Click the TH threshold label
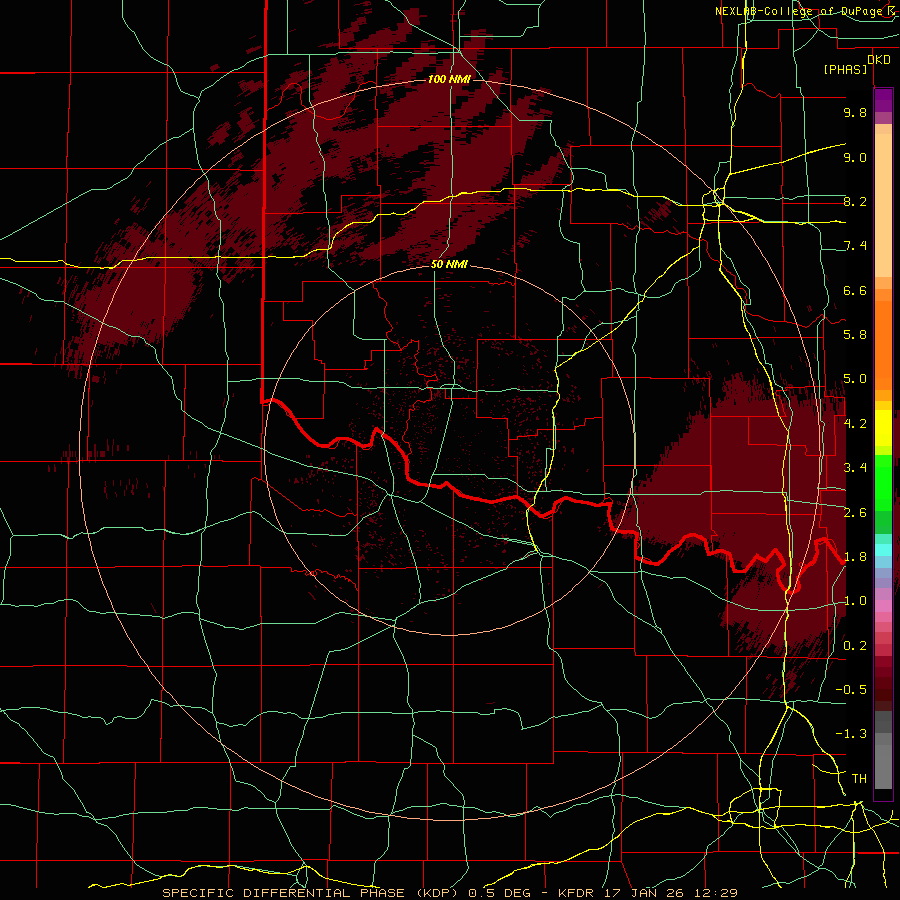 (859, 779)
